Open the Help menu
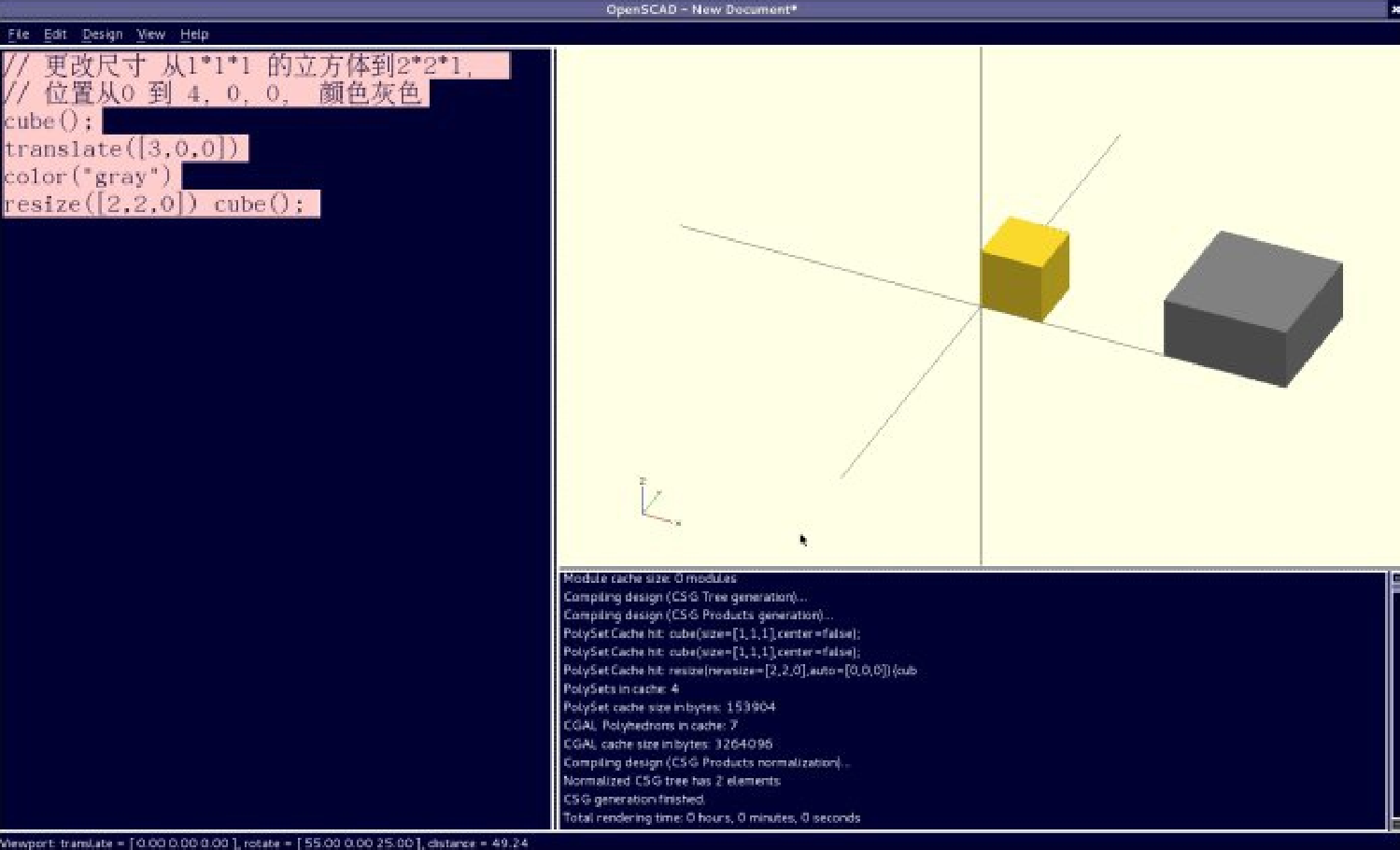This screenshot has width=1400, height=850. [194, 35]
